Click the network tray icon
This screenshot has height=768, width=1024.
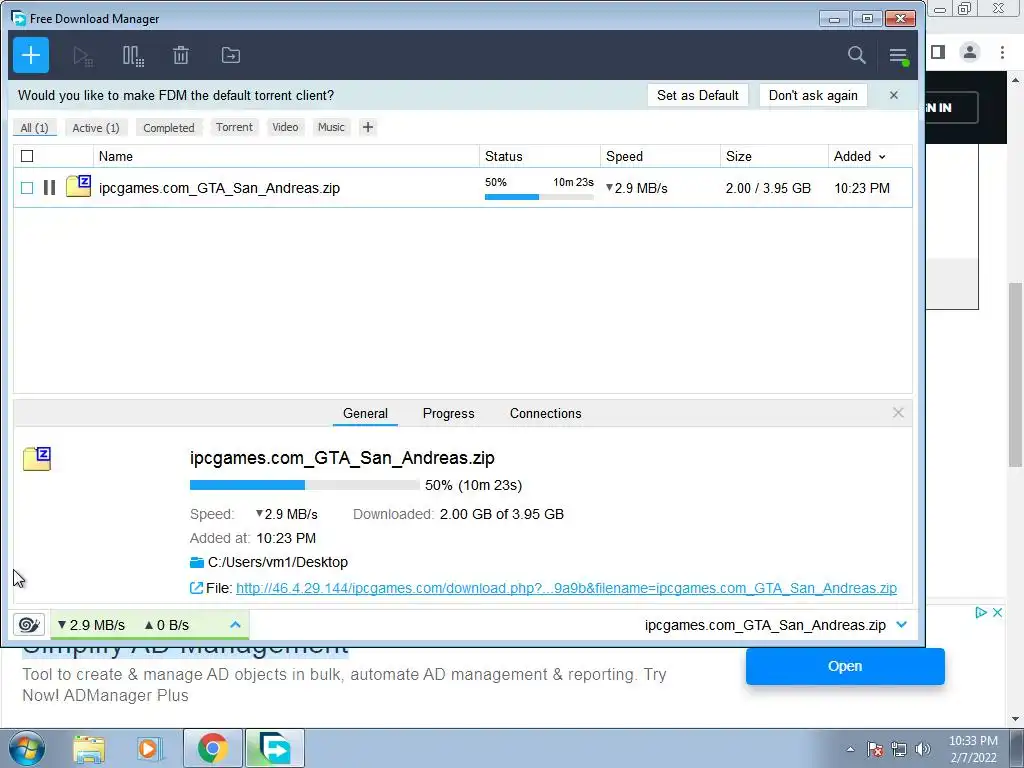[x=899, y=749]
